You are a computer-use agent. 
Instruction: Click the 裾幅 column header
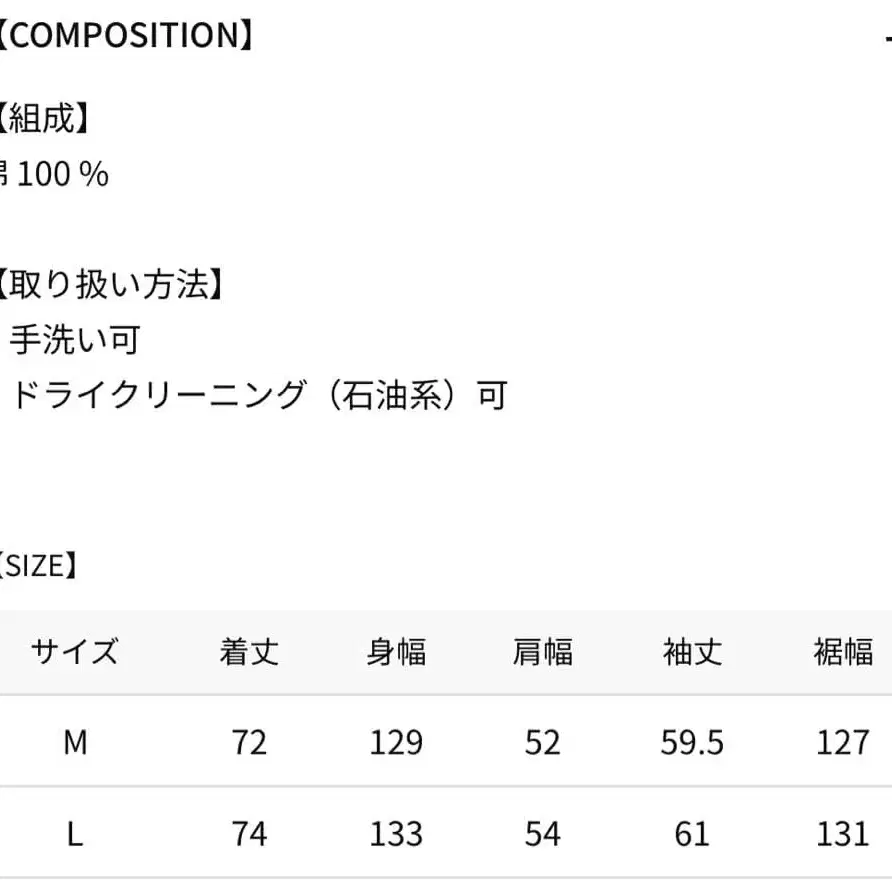(x=843, y=653)
